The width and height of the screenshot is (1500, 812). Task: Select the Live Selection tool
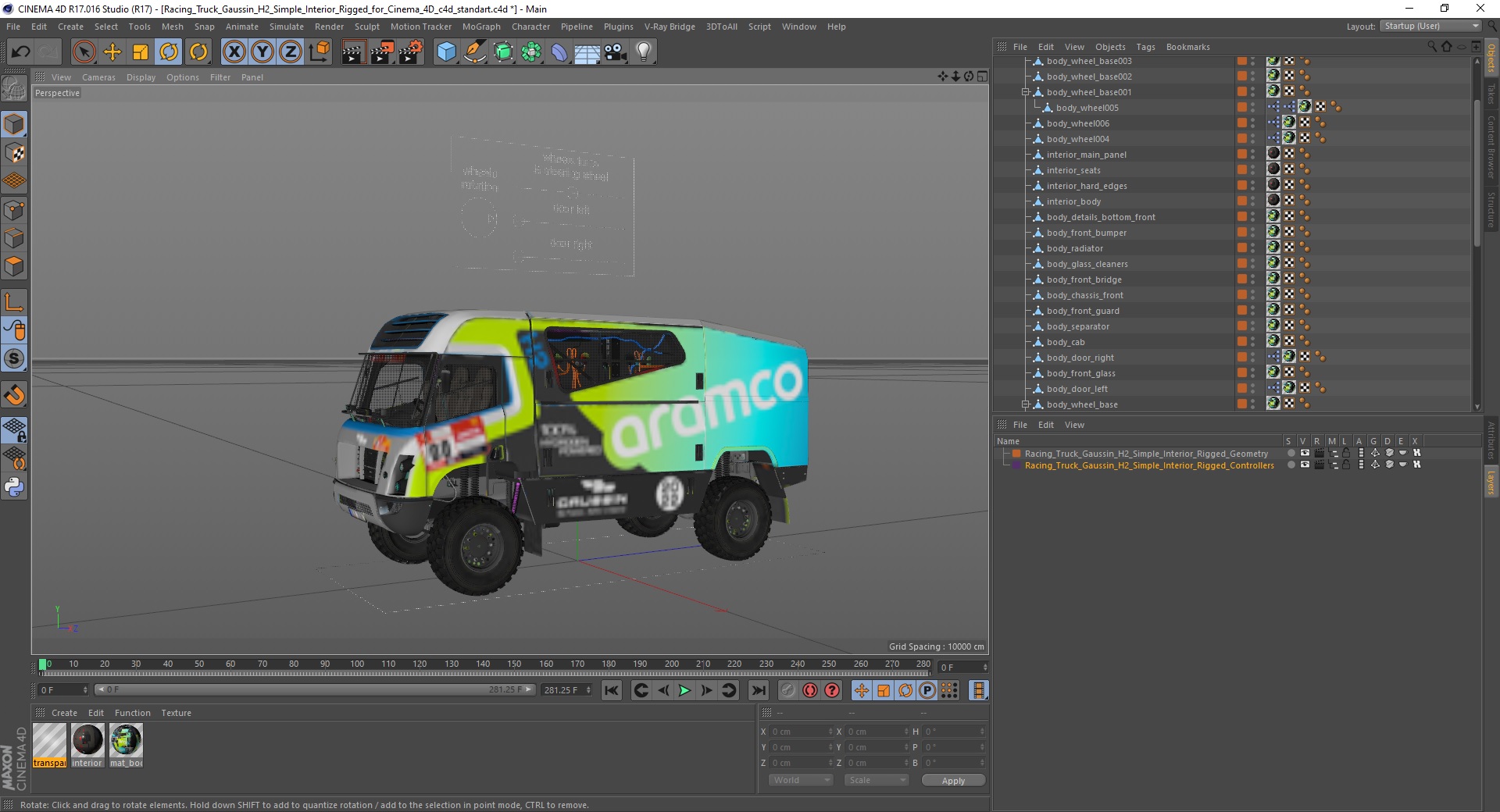[x=84, y=52]
